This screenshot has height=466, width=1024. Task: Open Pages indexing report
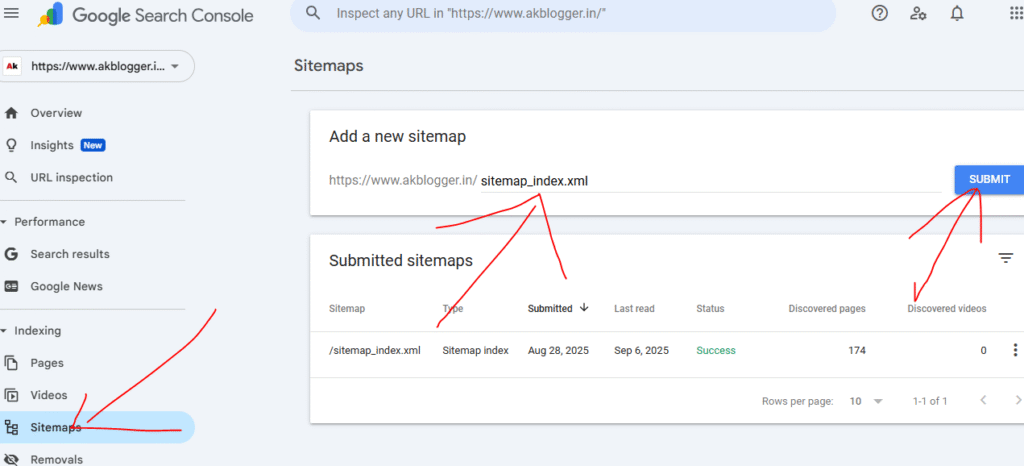tap(47, 363)
